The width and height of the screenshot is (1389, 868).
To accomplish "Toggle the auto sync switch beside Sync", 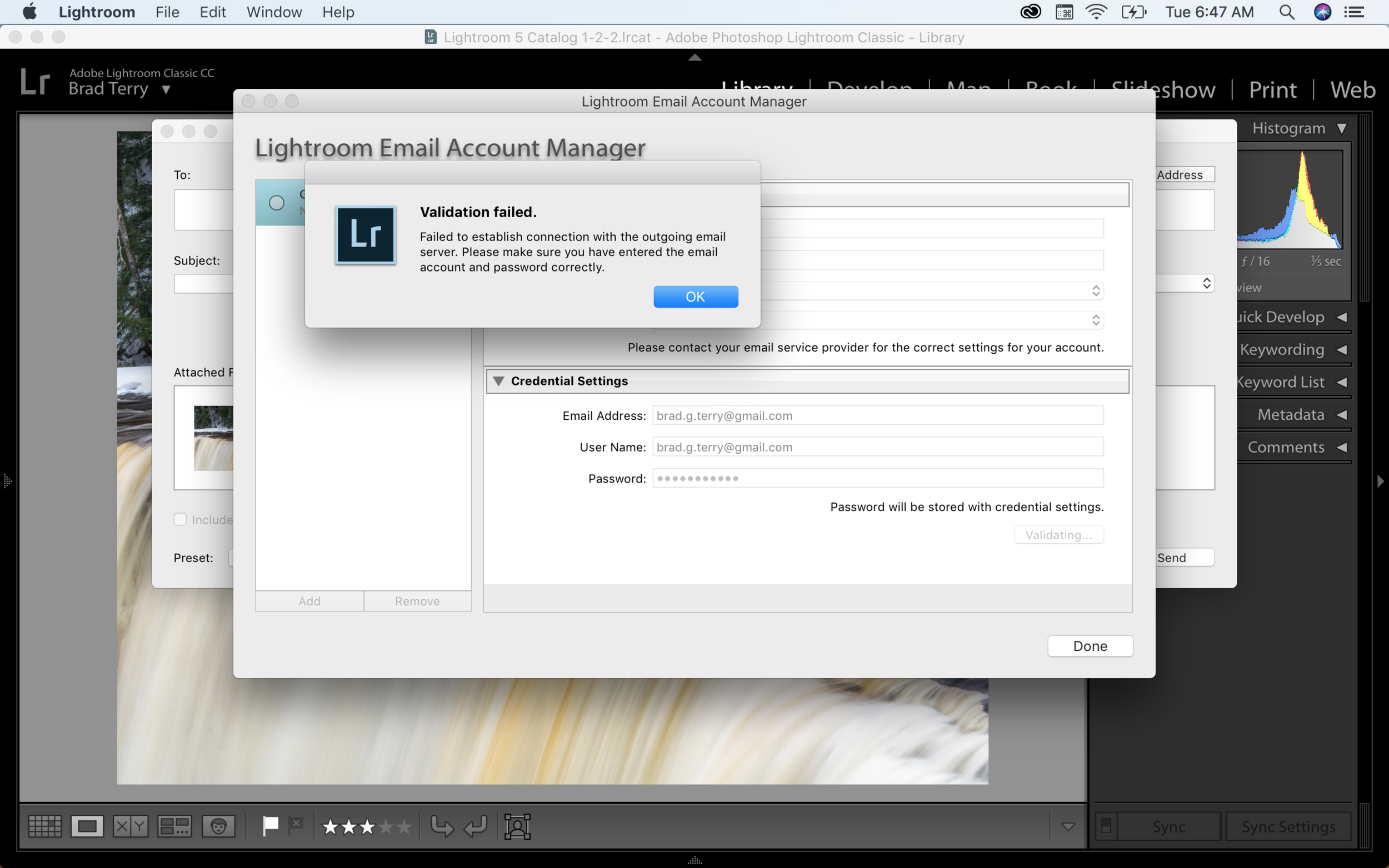I will pyautogui.click(x=1106, y=827).
